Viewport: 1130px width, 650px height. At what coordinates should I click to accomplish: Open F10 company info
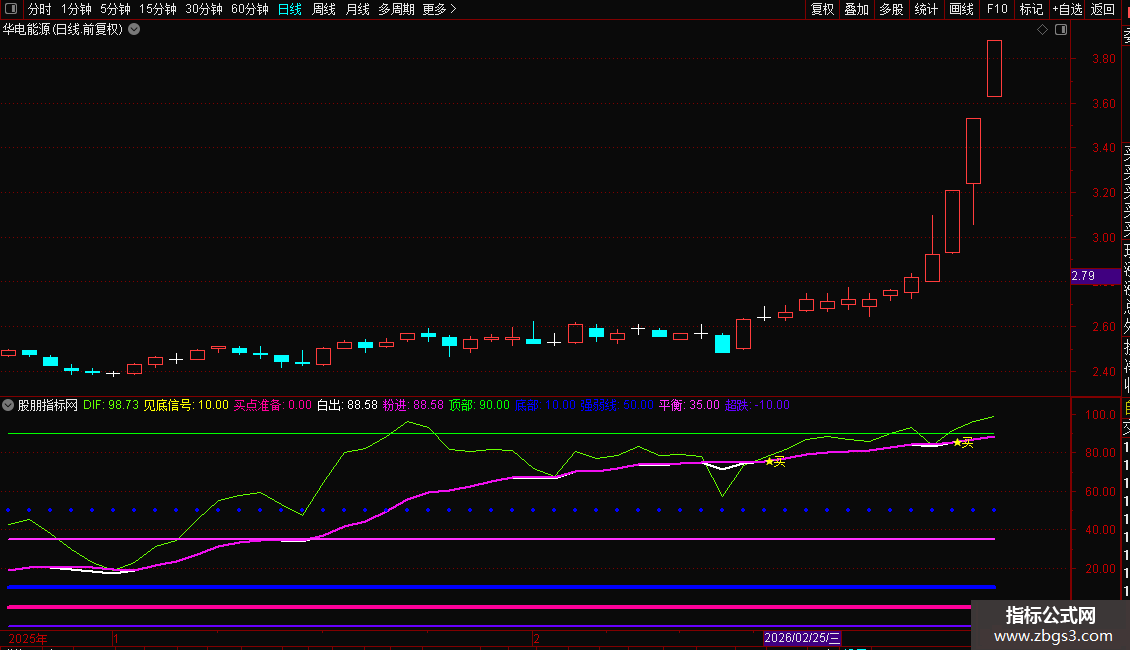(x=997, y=9)
